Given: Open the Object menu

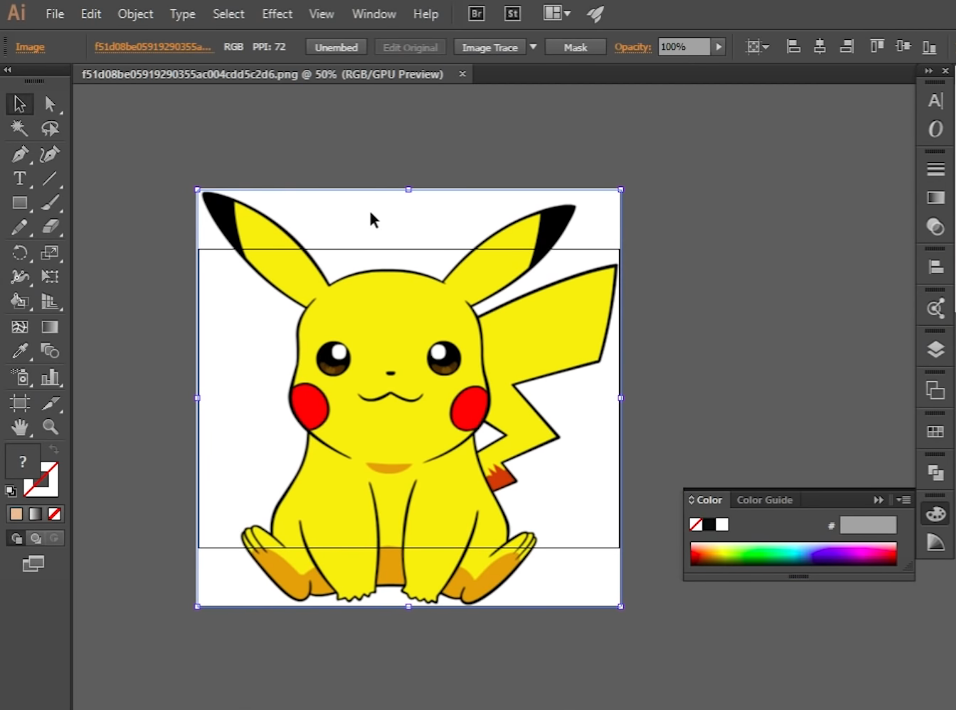Looking at the screenshot, I should tap(135, 13).
